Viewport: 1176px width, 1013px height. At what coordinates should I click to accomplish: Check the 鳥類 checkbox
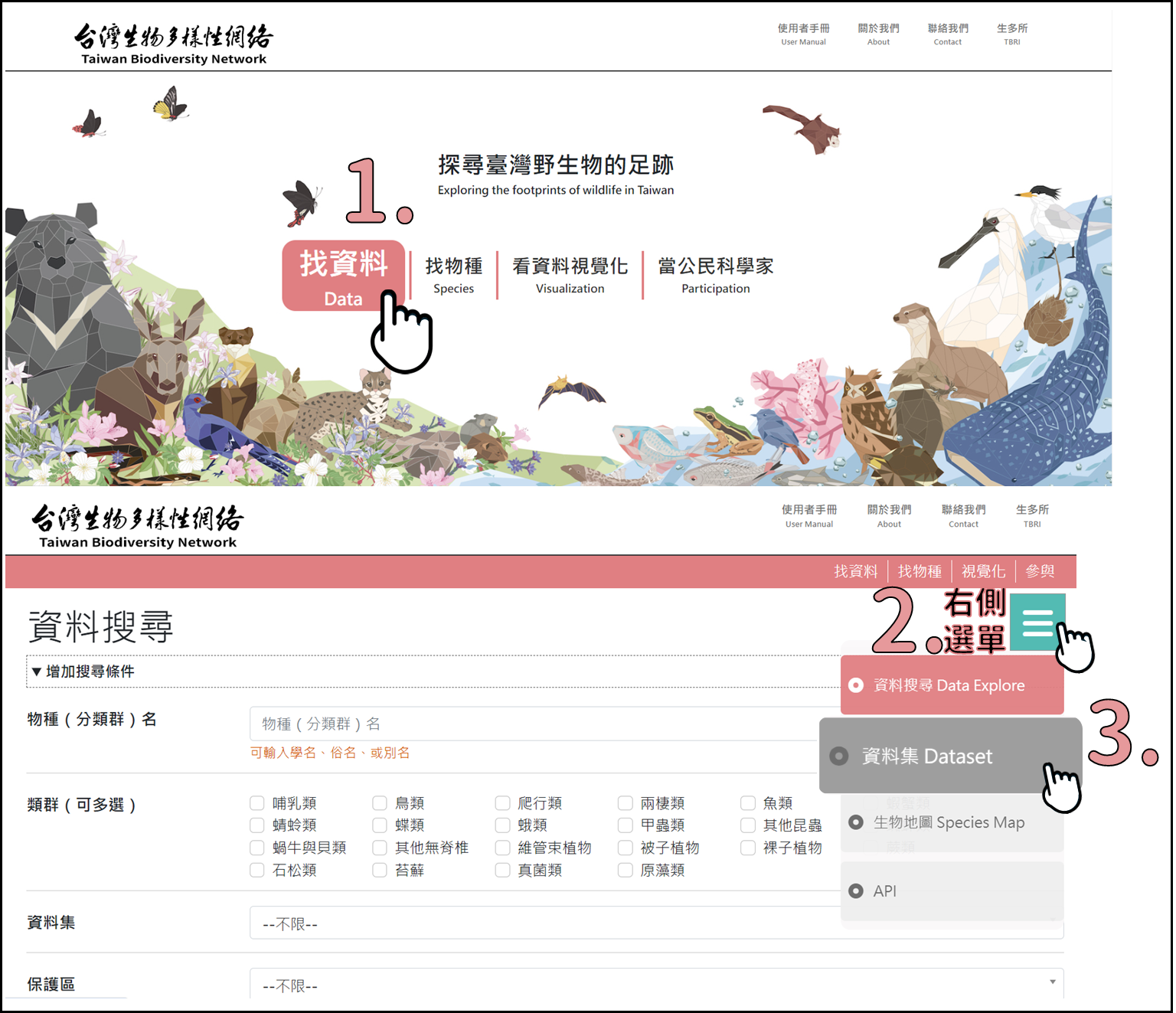click(x=380, y=803)
